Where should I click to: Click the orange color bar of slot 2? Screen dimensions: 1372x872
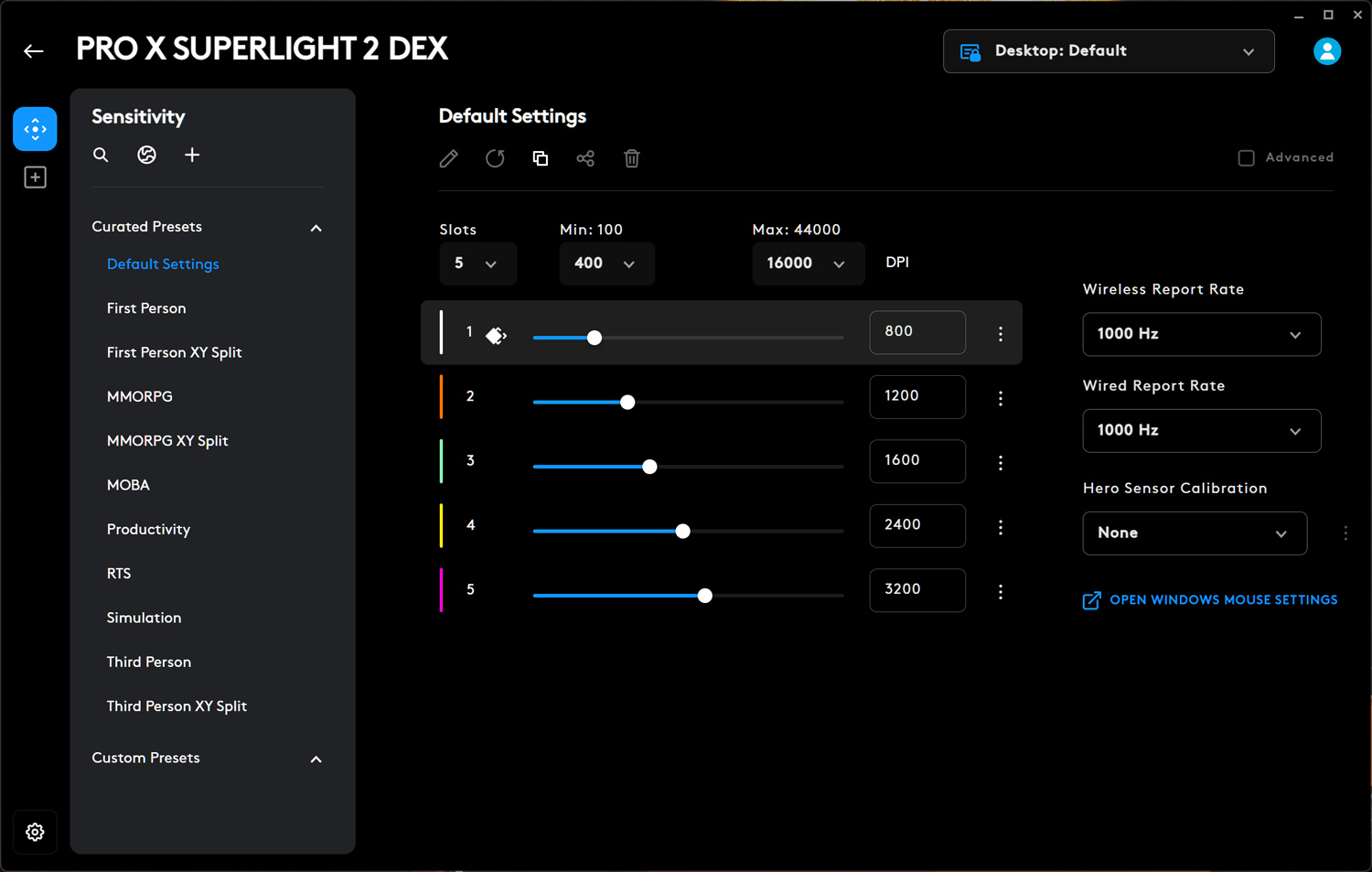coord(441,396)
